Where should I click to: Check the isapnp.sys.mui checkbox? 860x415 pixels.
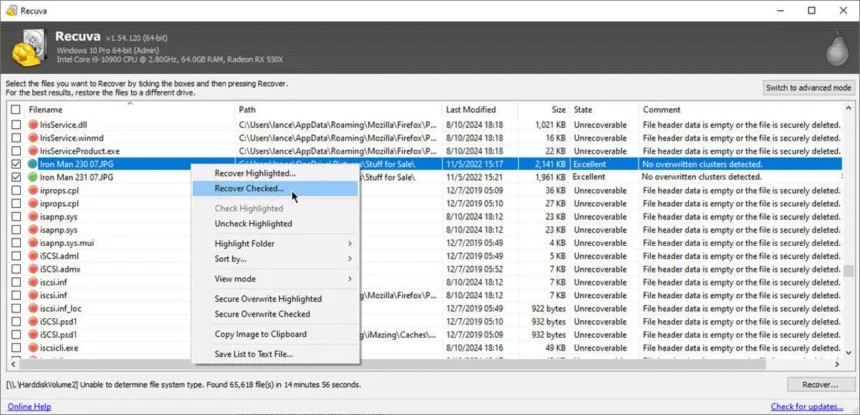coord(16,243)
